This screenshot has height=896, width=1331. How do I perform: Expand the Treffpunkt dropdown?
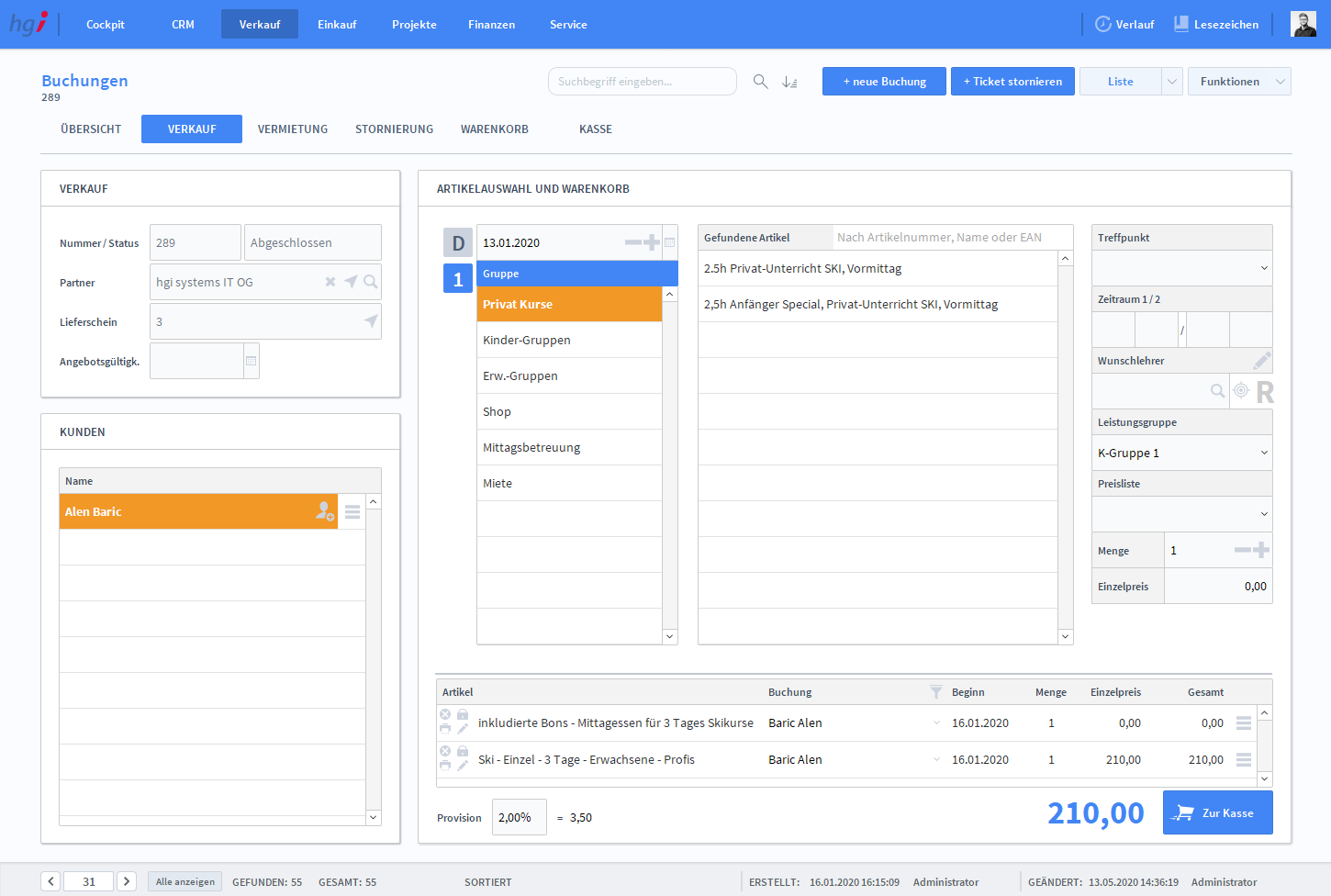click(1263, 268)
